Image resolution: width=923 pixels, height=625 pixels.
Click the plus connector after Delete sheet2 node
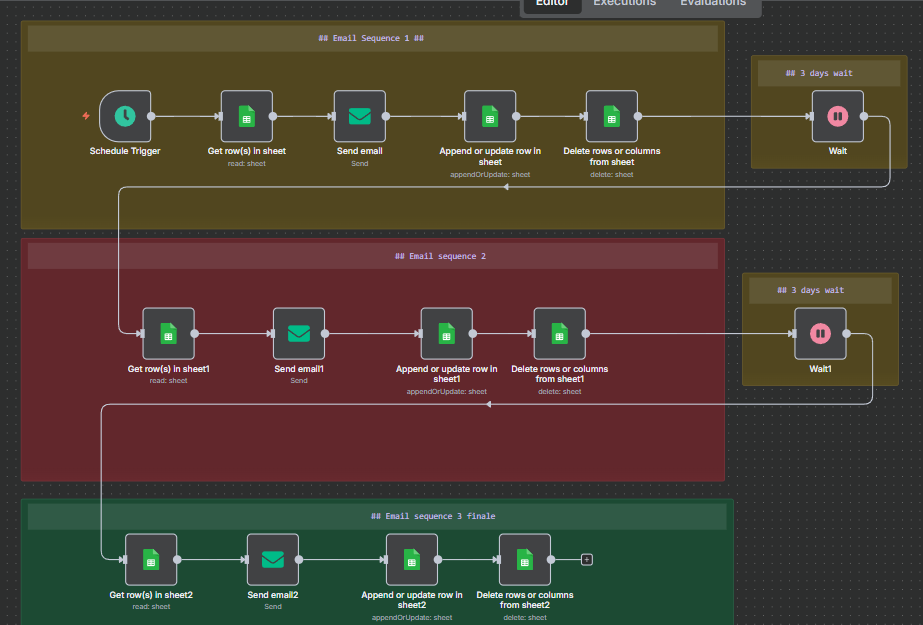587,559
